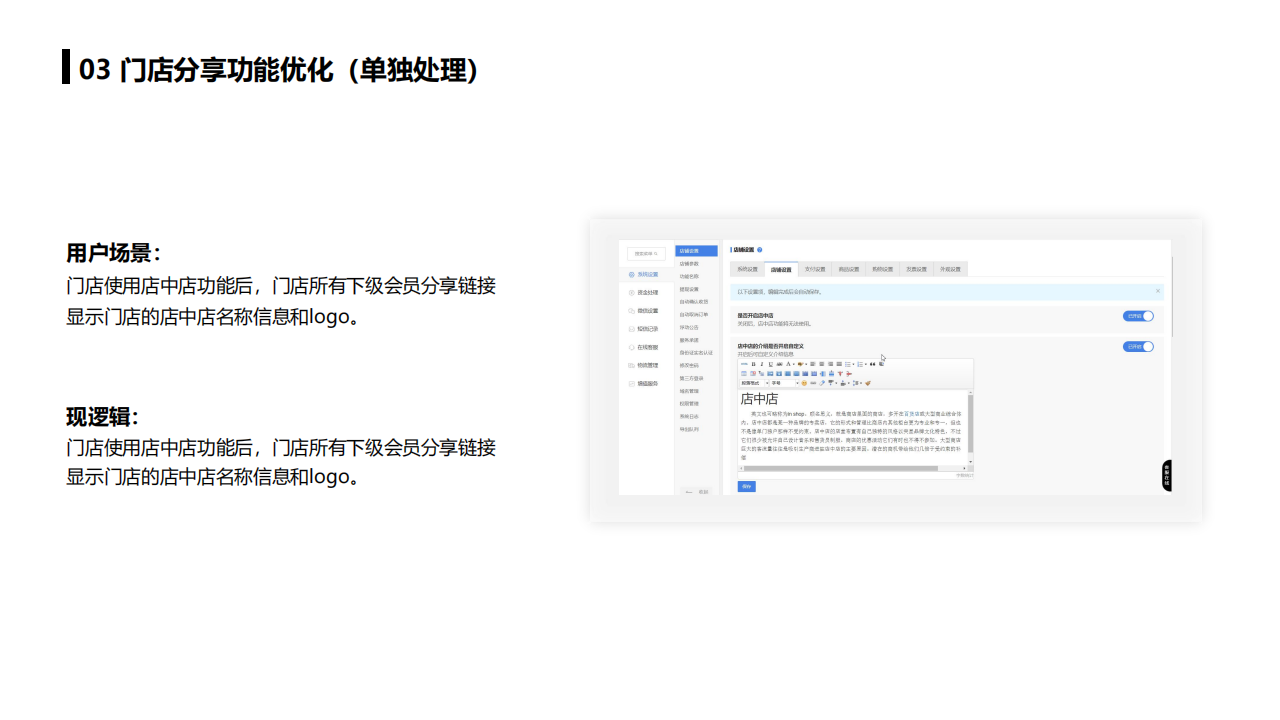Open the paragraph format dropdown

pyautogui.click(x=755, y=383)
